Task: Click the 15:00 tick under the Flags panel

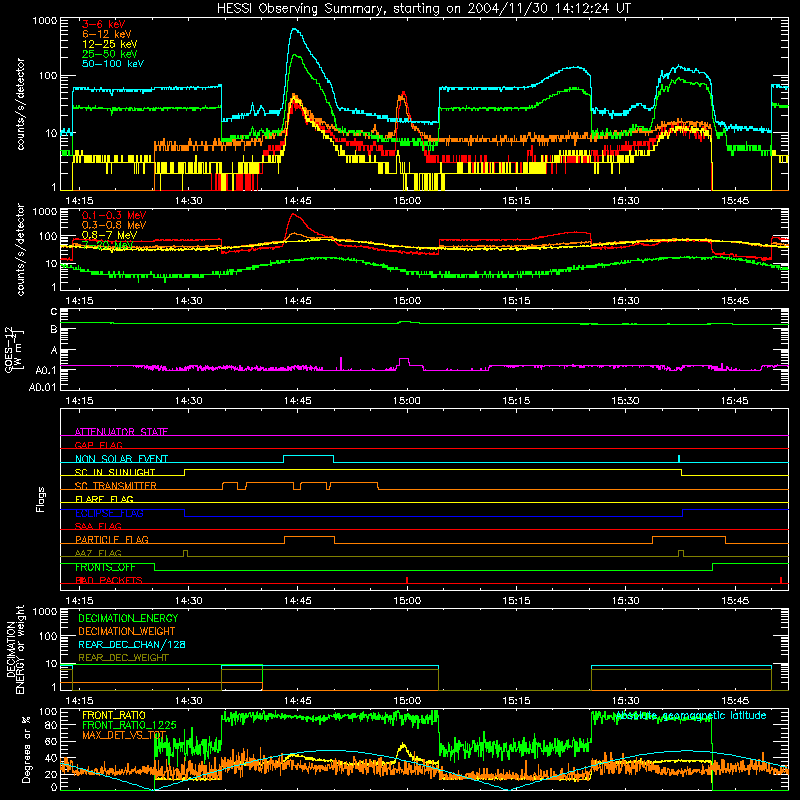Action: point(407,601)
